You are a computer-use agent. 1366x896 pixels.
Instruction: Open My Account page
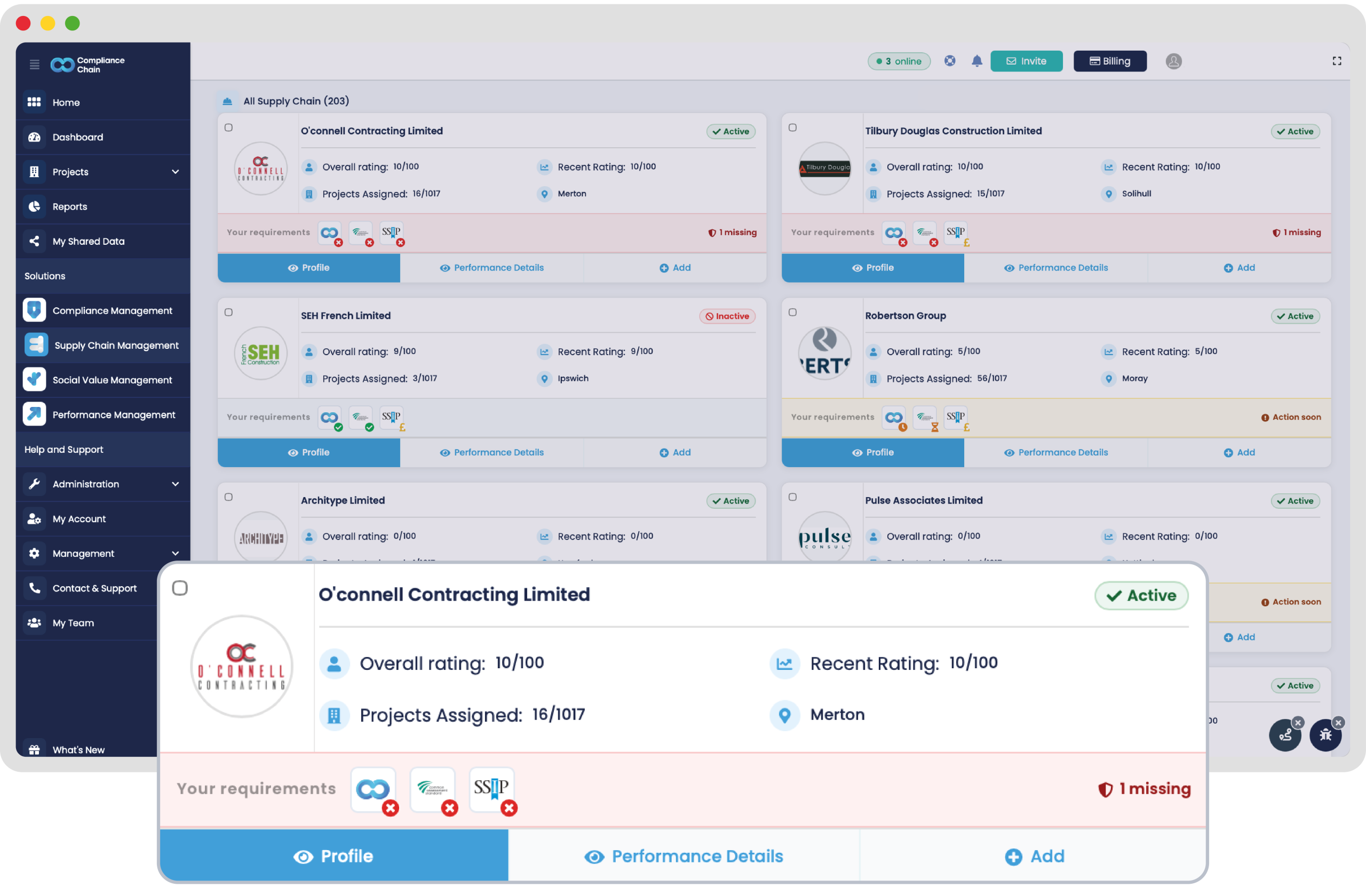point(104,518)
